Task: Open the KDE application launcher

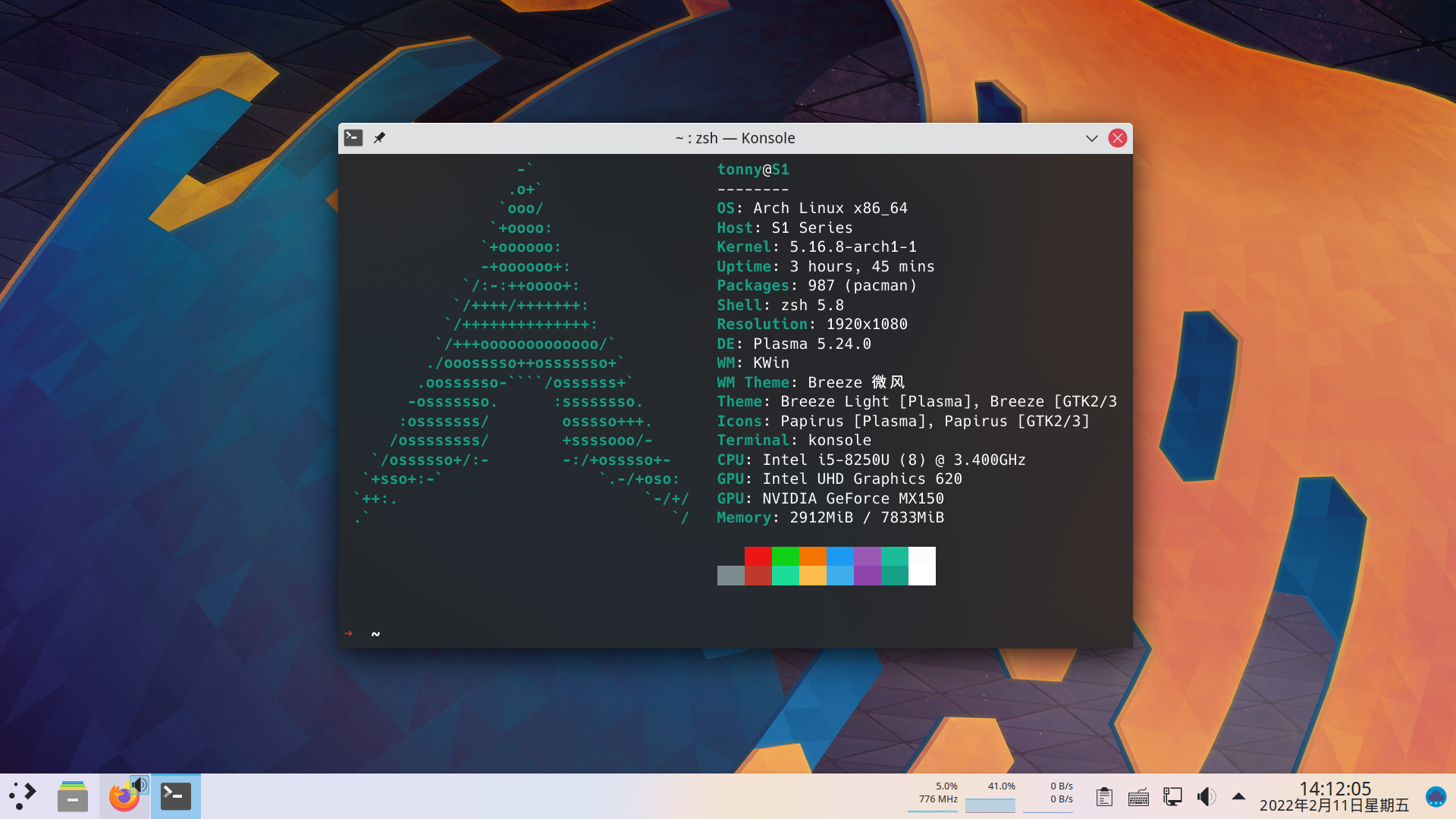Action: (x=23, y=796)
